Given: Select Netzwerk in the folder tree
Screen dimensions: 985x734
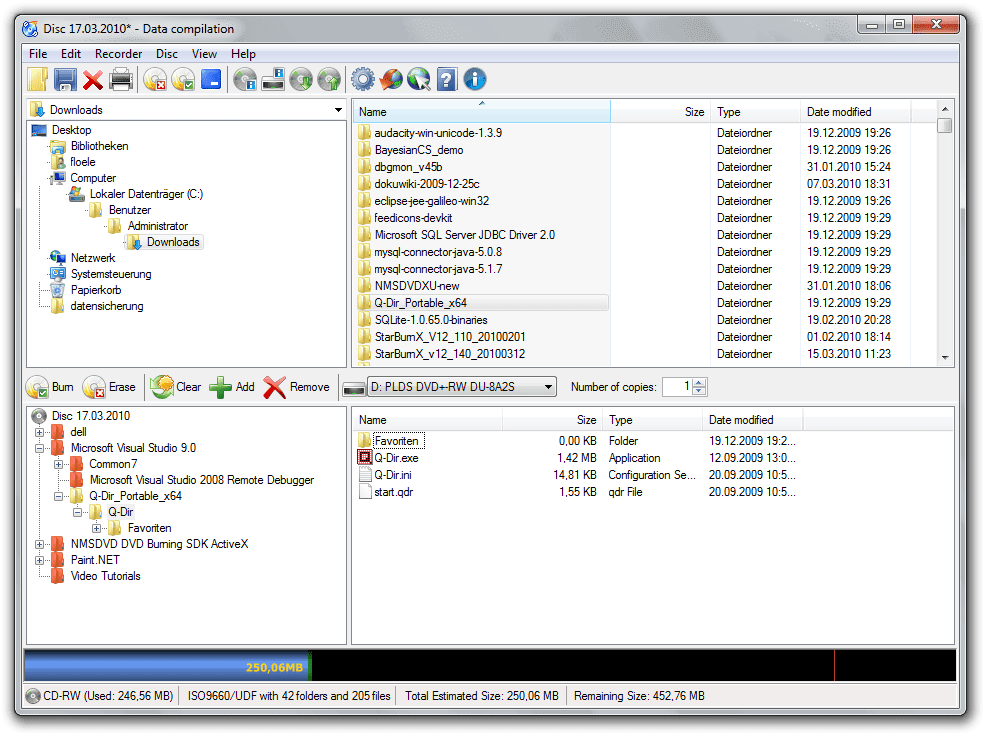Looking at the screenshot, I should 93,258.
